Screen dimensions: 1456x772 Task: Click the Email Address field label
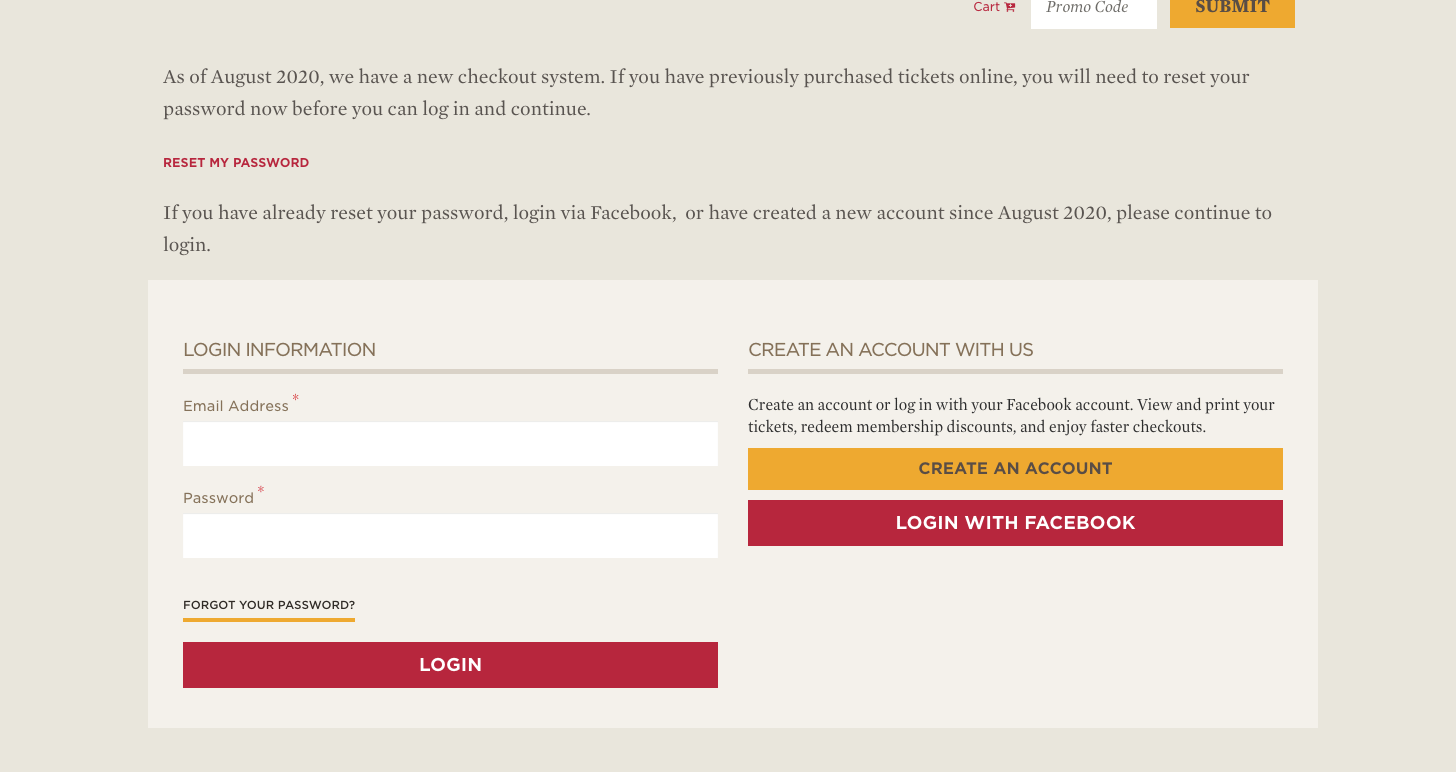tap(236, 406)
